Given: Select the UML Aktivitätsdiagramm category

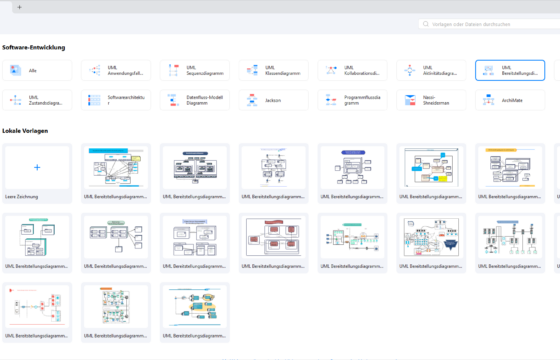Looking at the screenshot, I should (431, 70).
